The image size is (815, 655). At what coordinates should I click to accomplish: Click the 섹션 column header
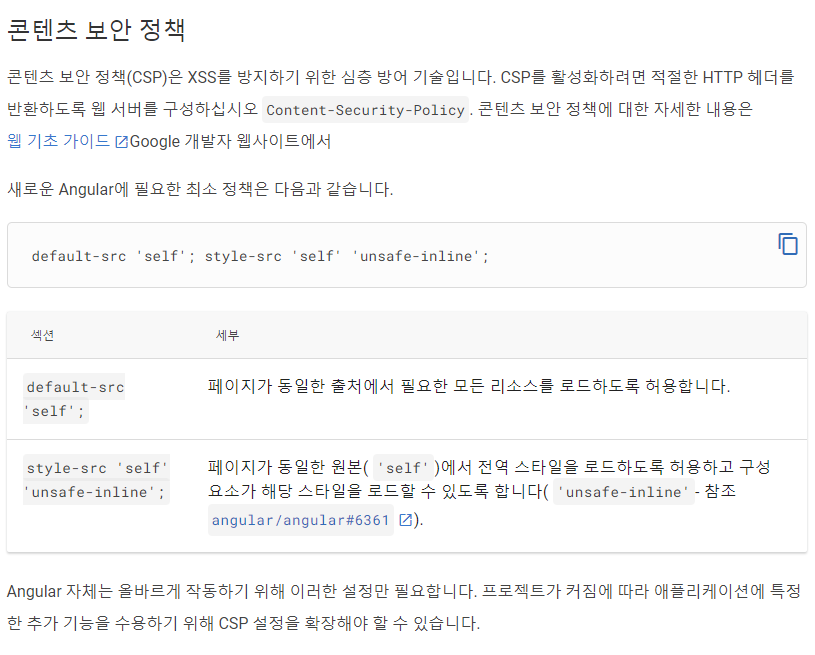[x=42, y=335]
